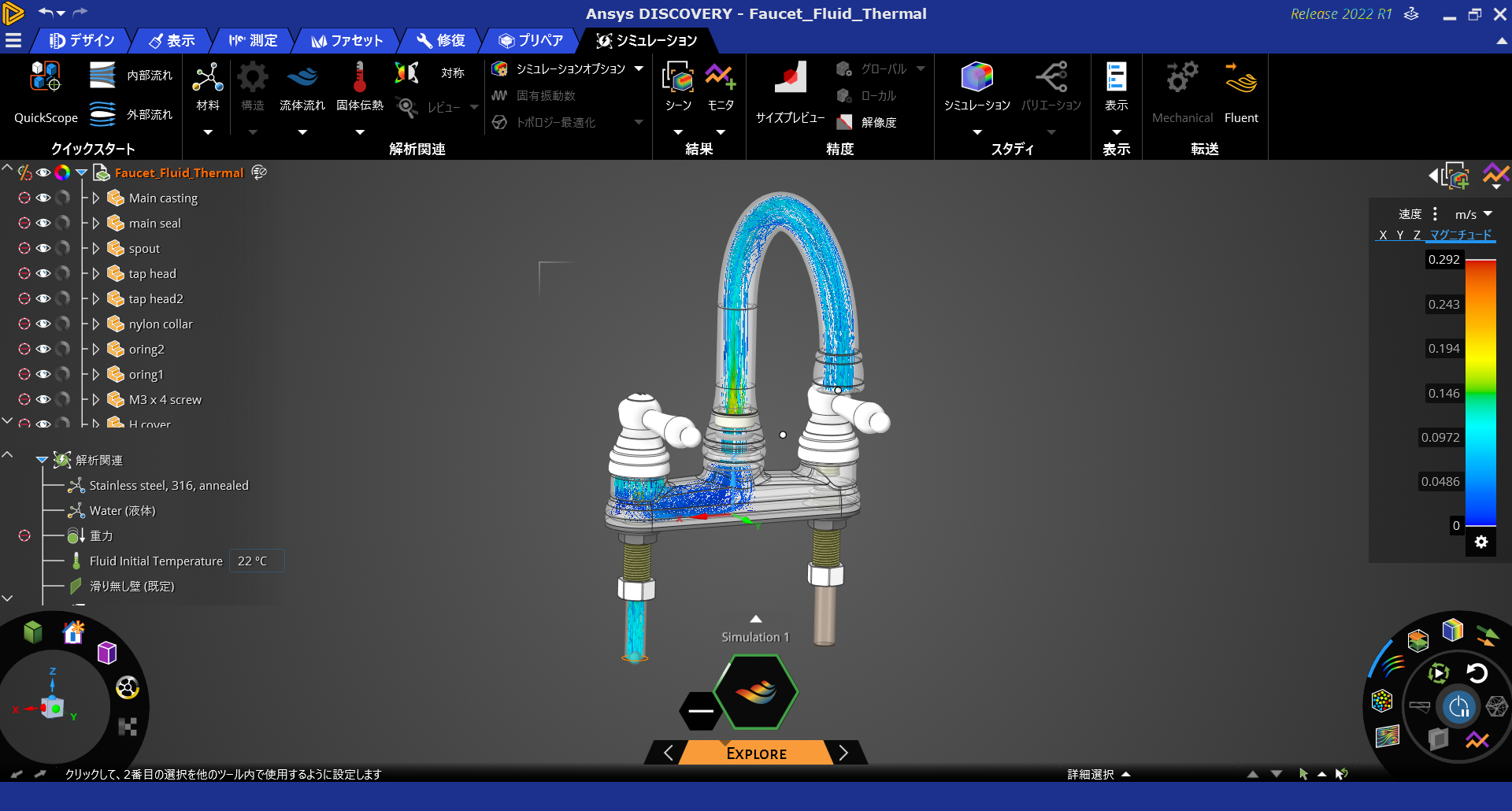The image size is (1512, 811).
Task: Hide the tap head component
Action: coord(43,274)
